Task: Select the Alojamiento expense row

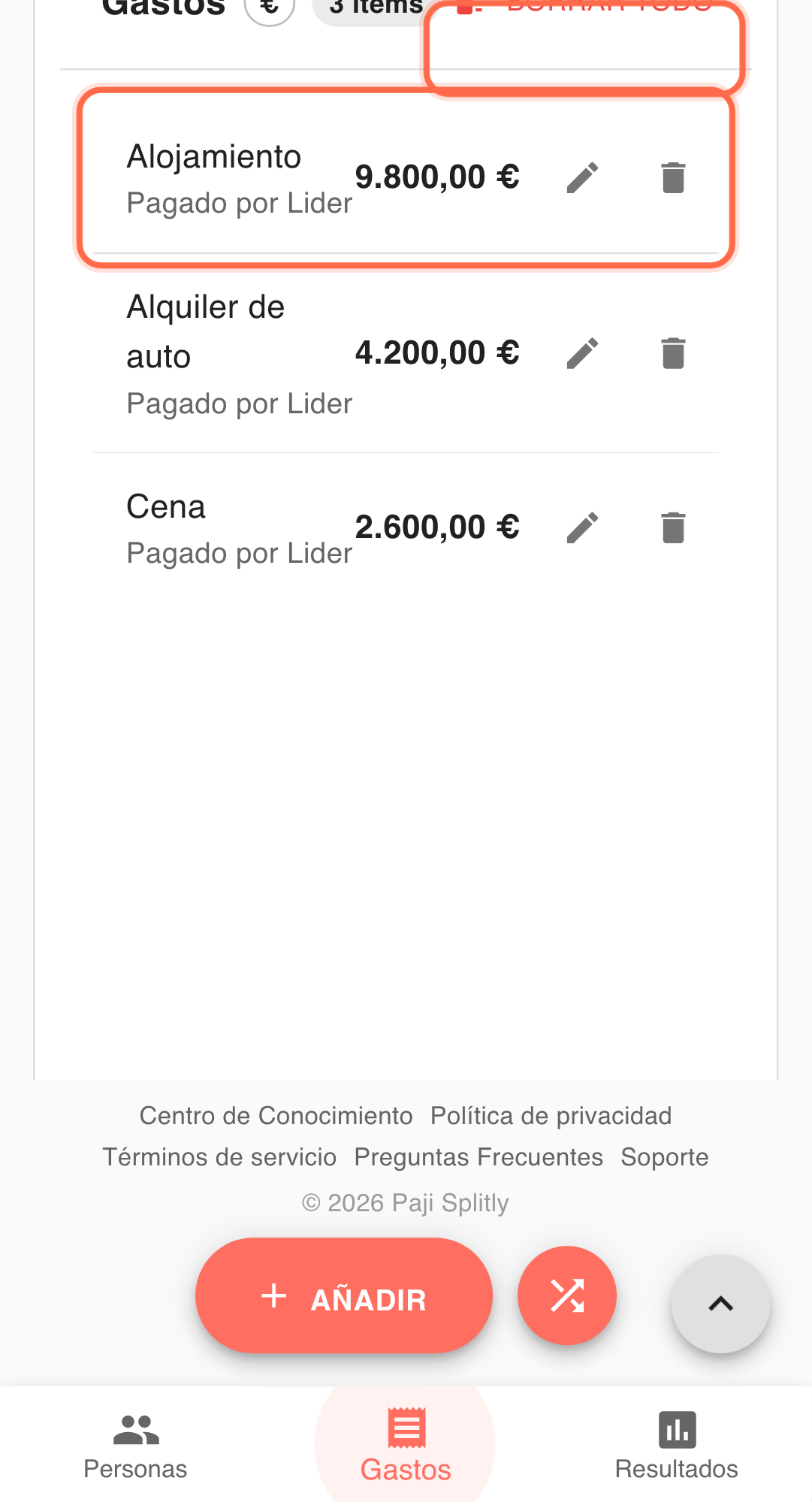Action: (x=240, y=179)
